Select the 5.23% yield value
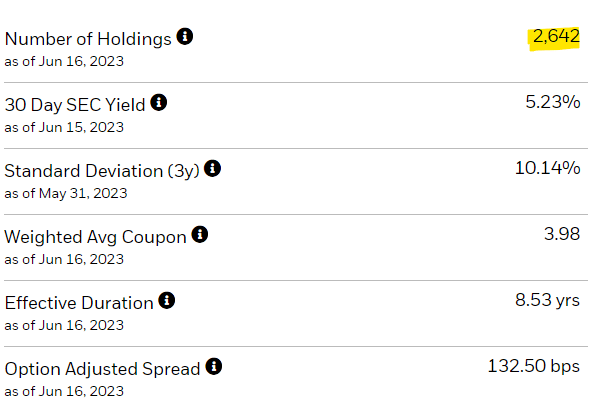 553,102
